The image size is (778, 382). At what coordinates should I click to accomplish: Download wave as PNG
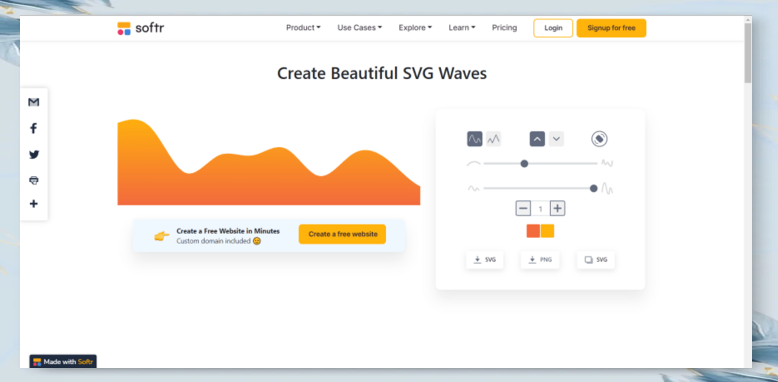(540, 260)
